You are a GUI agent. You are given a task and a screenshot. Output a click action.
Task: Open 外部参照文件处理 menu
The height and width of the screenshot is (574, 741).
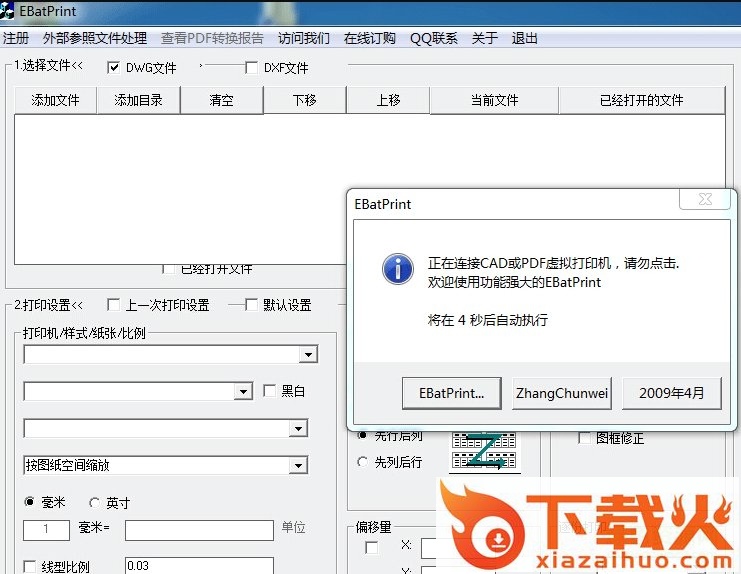point(95,38)
